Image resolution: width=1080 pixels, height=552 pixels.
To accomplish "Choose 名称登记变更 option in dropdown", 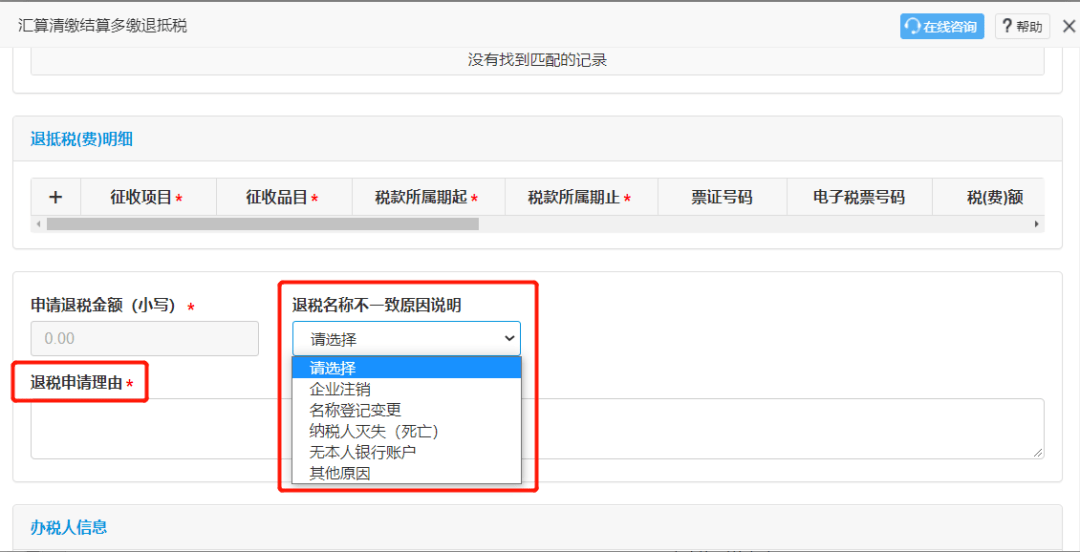I will 355,410.
